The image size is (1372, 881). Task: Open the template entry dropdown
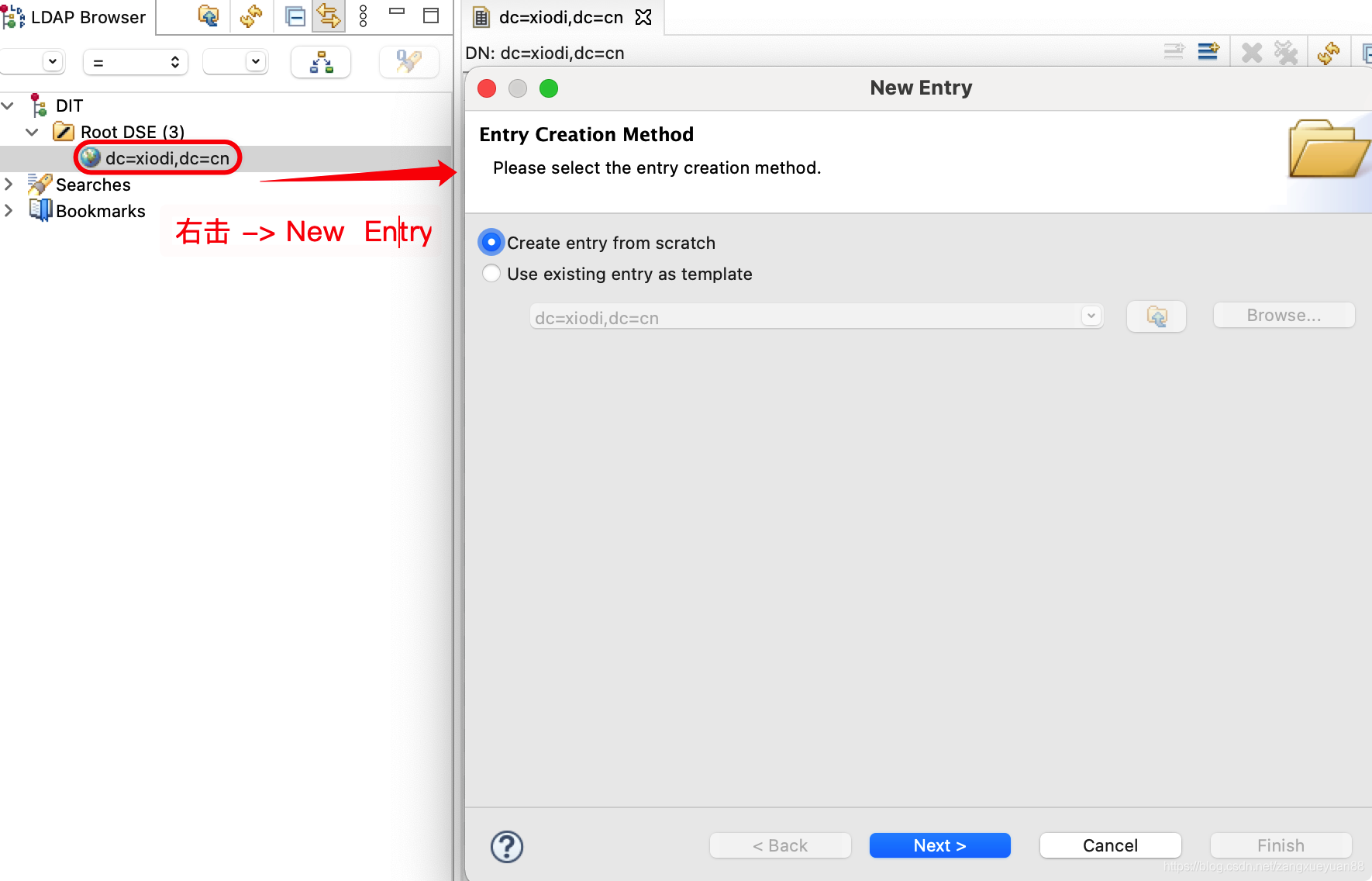click(1091, 316)
